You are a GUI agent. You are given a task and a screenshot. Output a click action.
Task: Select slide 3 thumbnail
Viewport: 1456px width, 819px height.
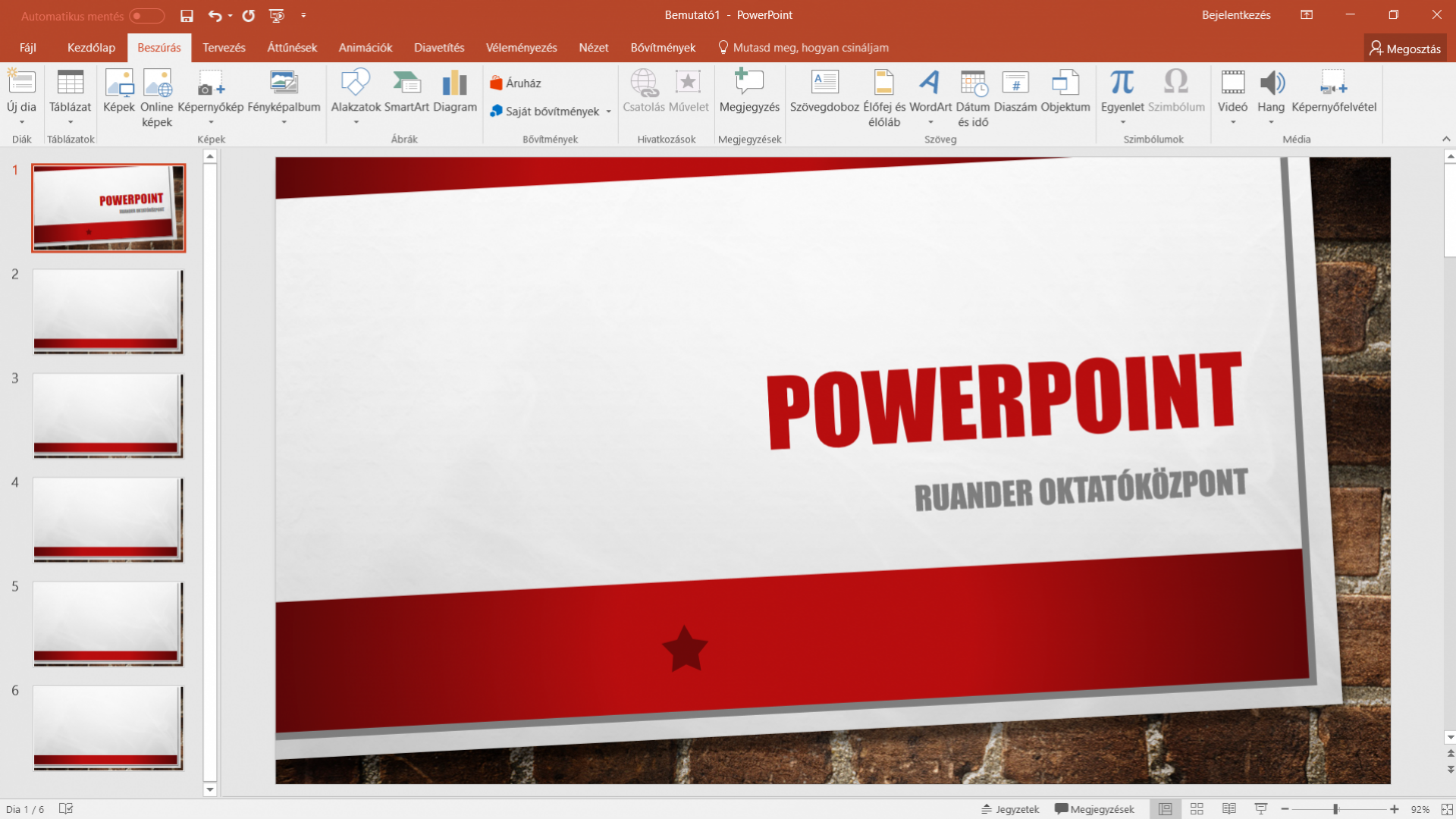pos(108,416)
